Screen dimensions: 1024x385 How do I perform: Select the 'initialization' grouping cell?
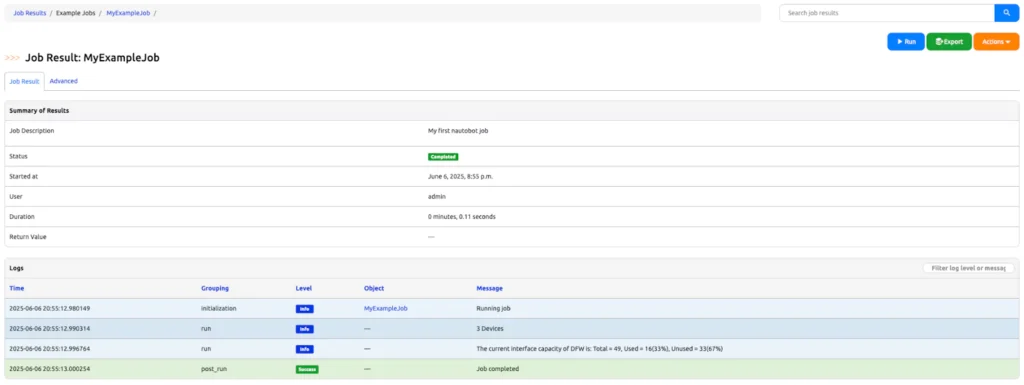pos(219,309)
